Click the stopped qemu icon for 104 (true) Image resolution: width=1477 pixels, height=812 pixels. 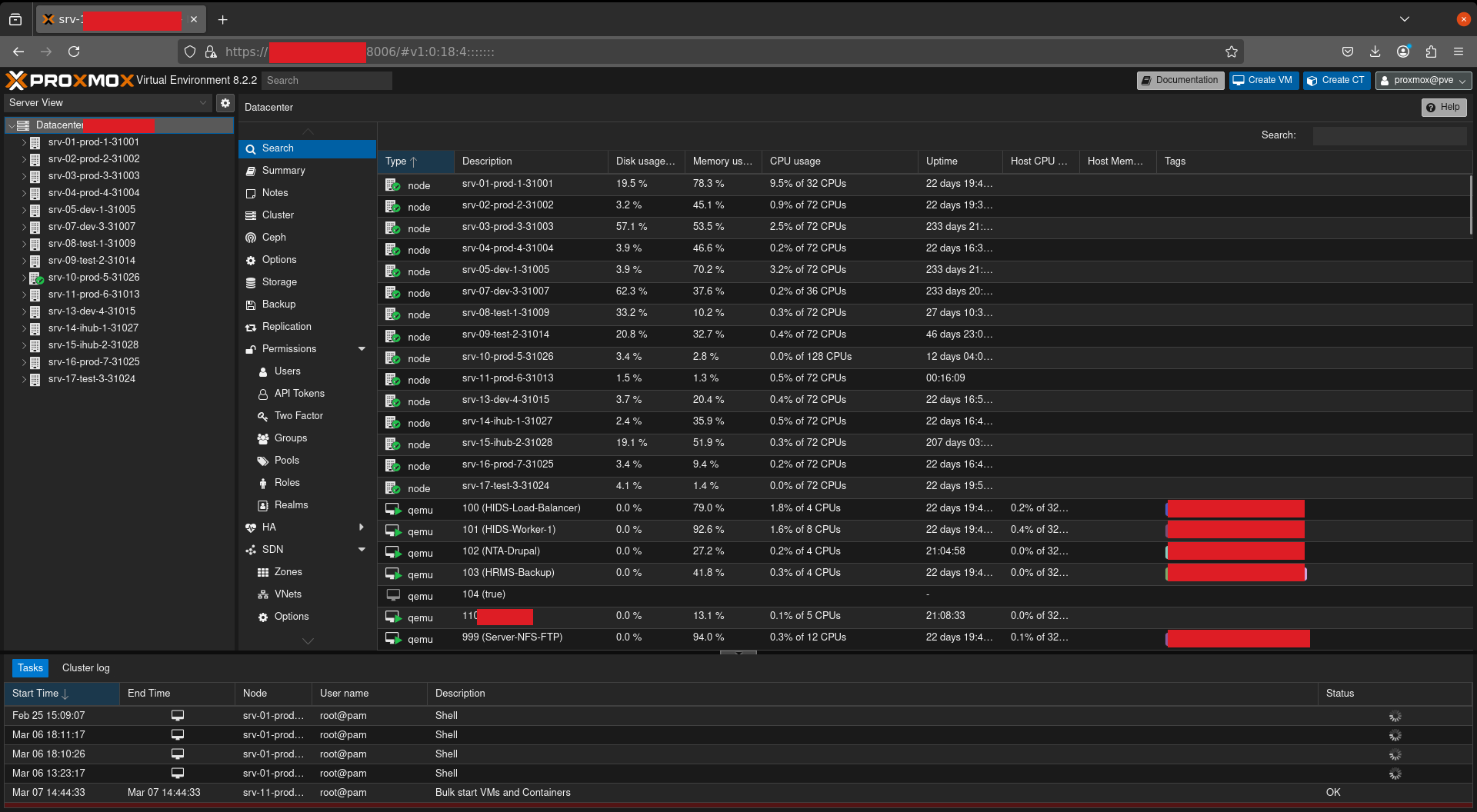point(393,595)
